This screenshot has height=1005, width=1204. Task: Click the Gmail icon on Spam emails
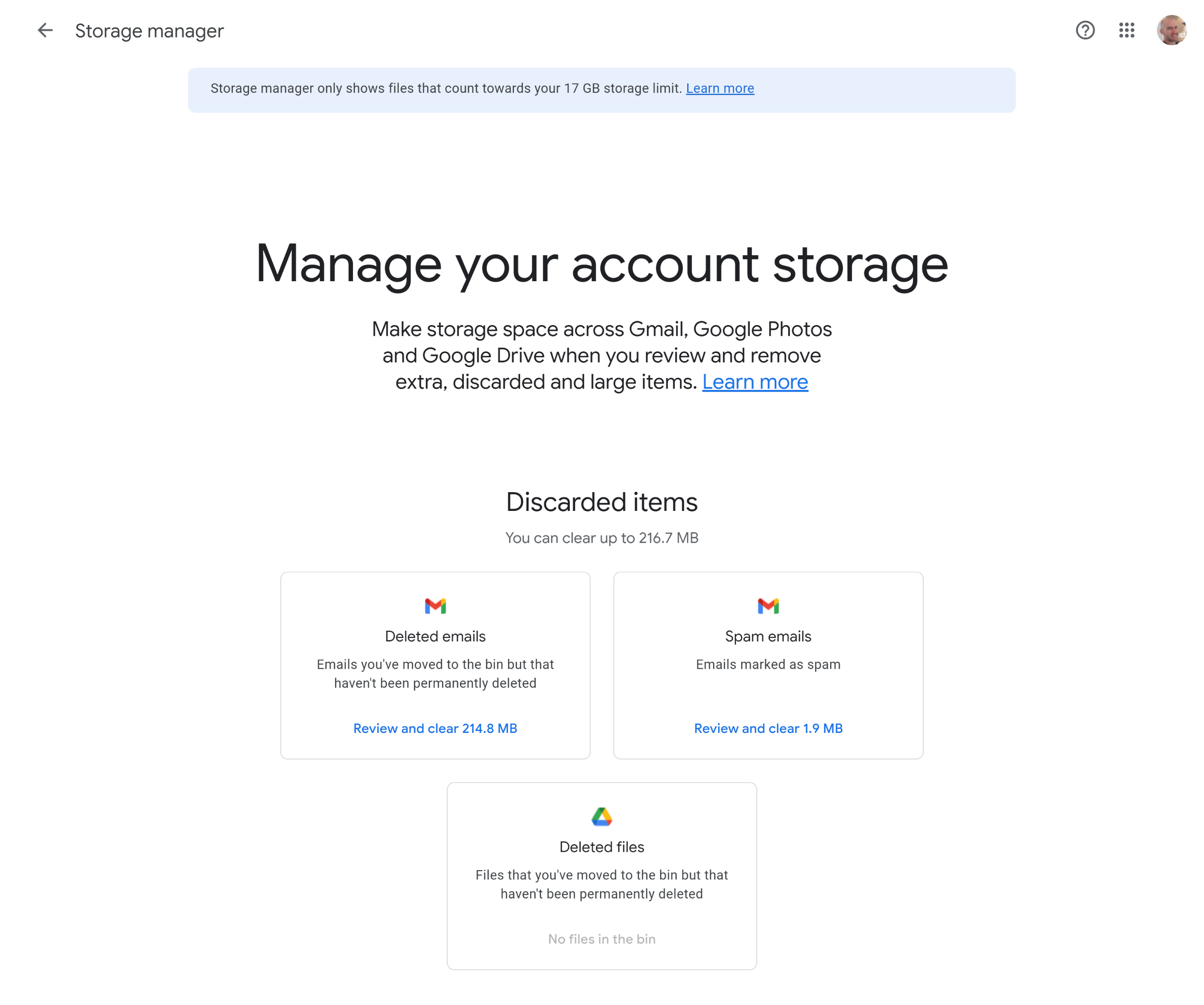pos(768,604)
